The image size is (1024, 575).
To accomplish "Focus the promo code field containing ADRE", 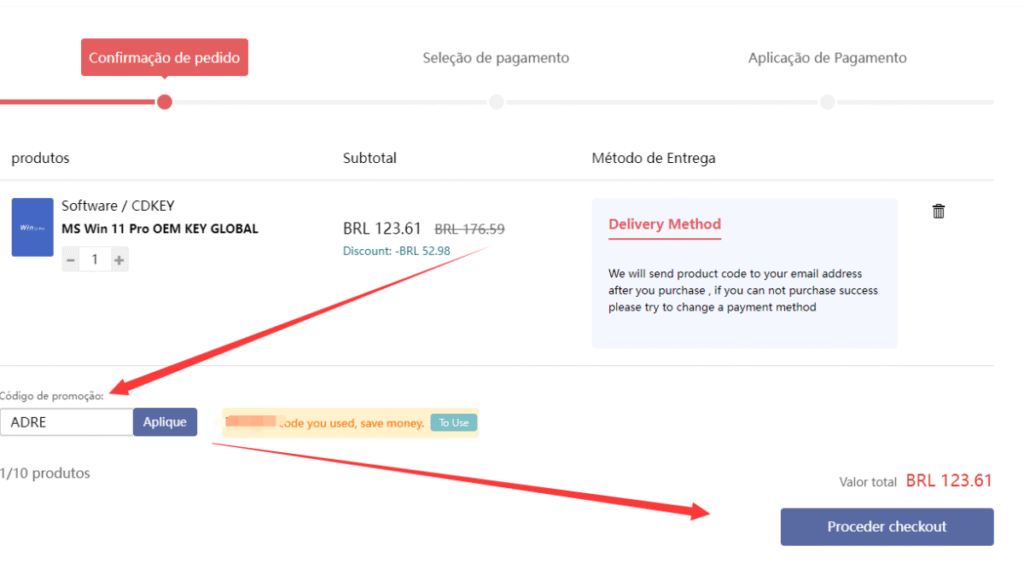I will [67, 422].
